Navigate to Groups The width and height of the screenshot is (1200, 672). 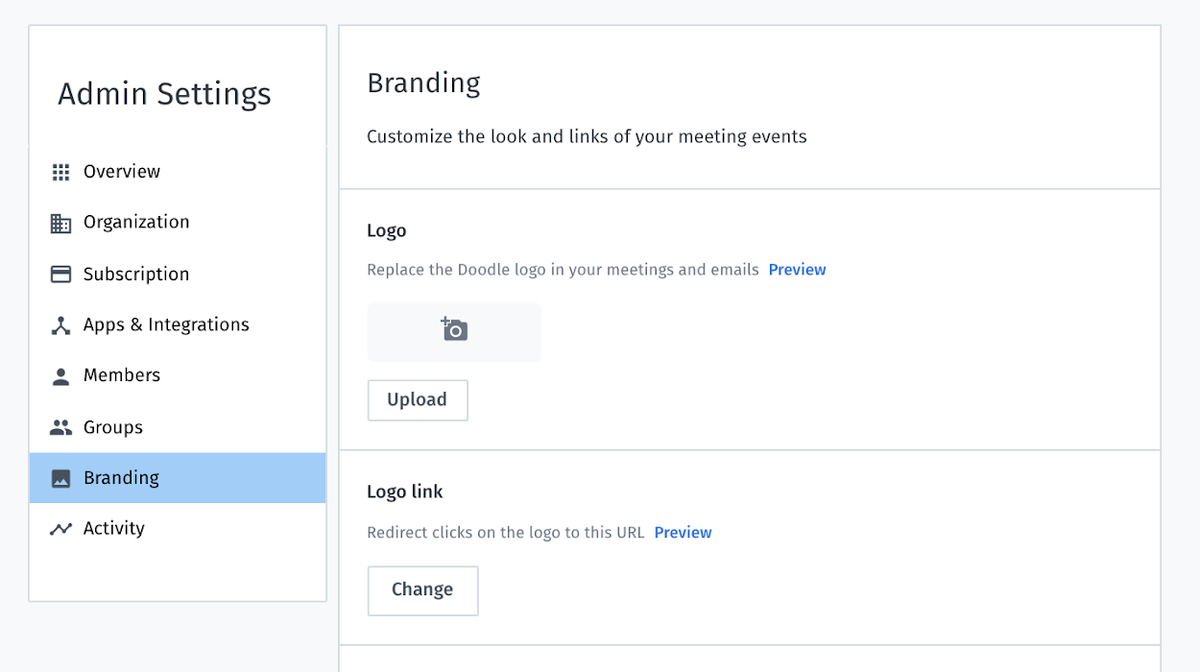pyautogui.click(x=113, y=427)
